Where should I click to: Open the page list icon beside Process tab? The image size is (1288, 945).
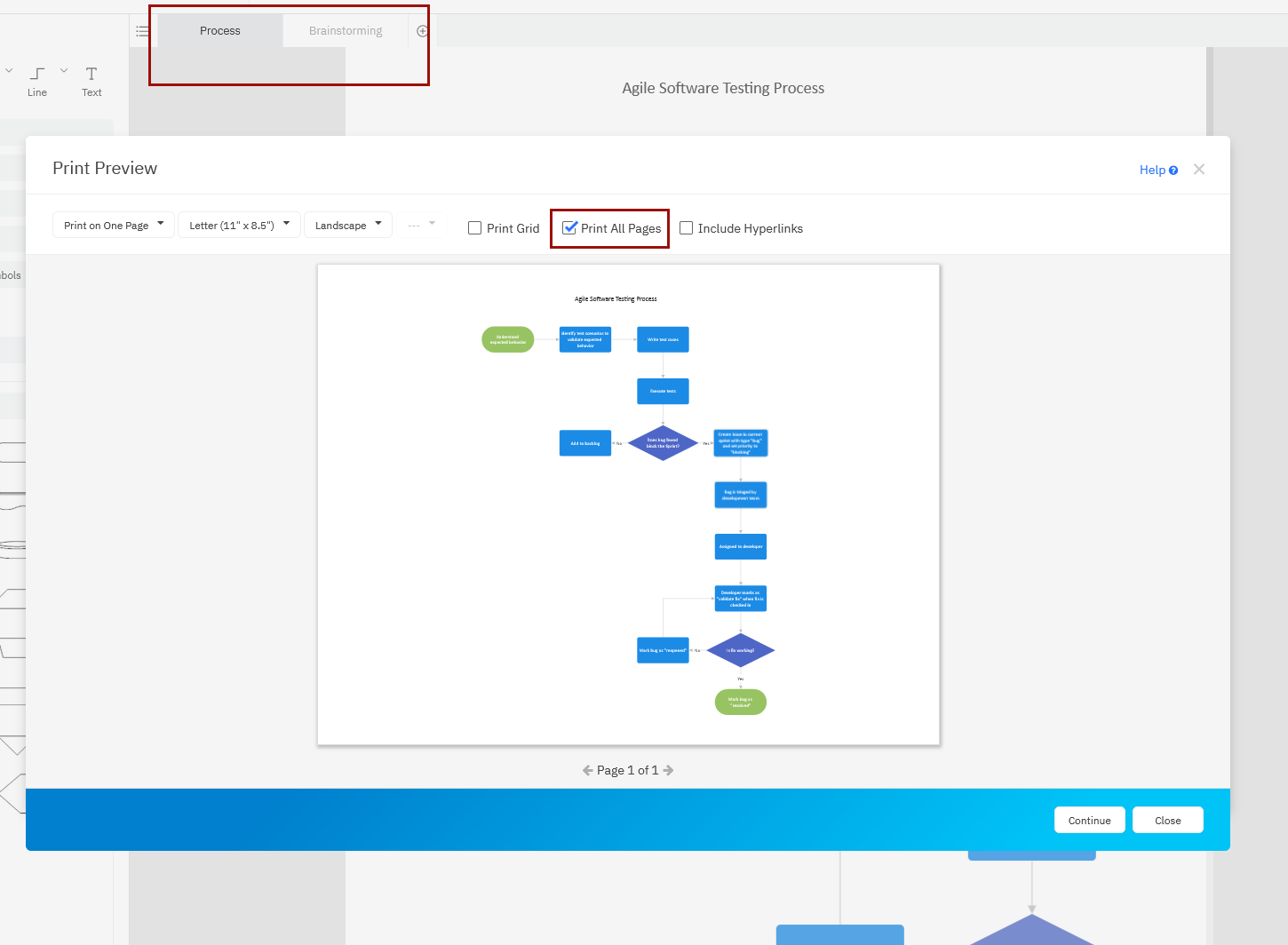[x=142, y=31]
